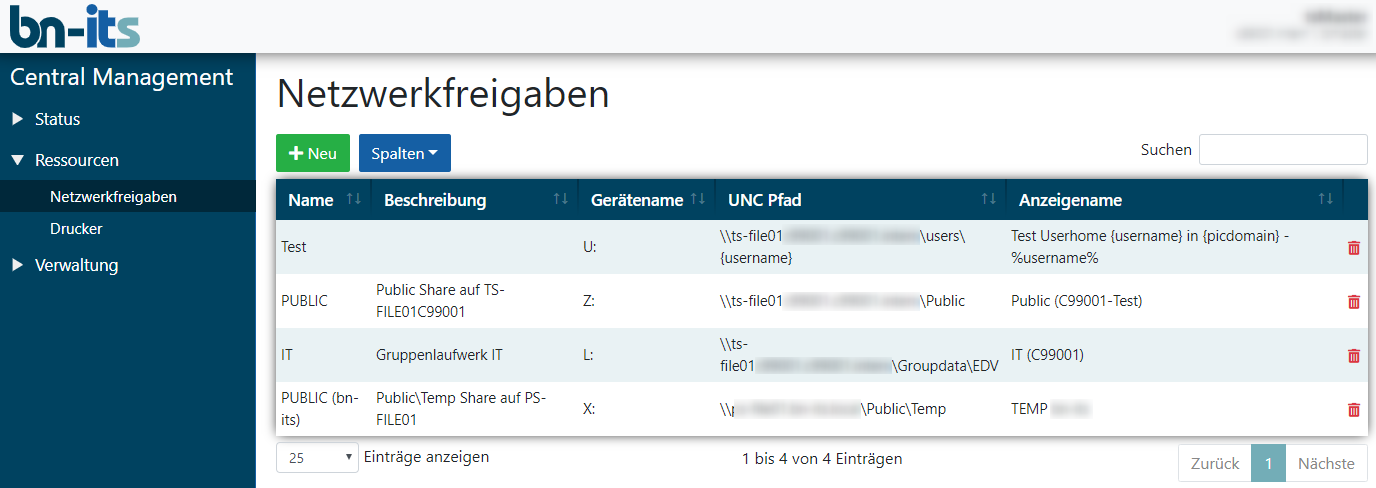The width and height of the screenshot is (1376, 488).
Task: Sort table by Name column arrows
Action: coord(353,200)
